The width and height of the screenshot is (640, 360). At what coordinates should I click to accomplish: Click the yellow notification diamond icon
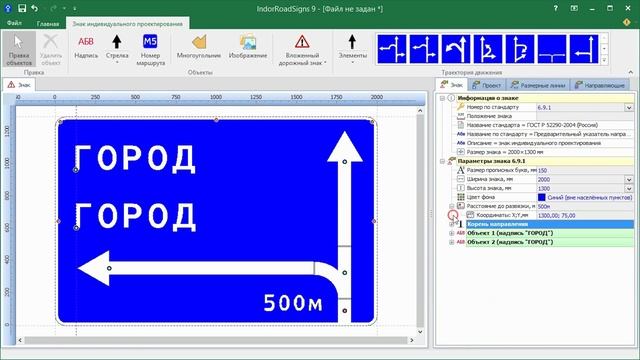pos(627,22)
